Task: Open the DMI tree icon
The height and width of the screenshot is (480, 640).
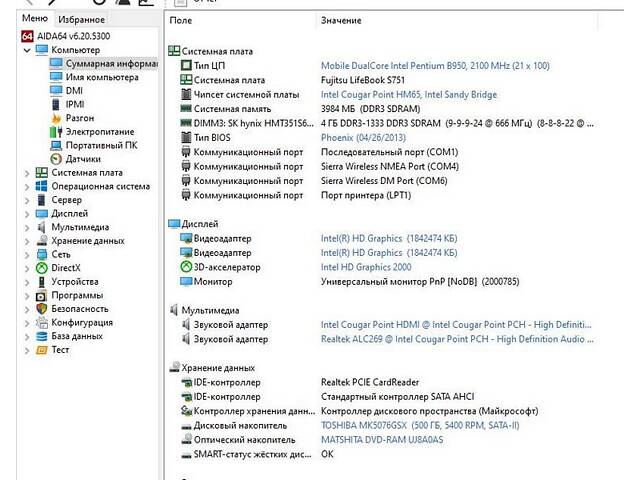Action: 56,91
